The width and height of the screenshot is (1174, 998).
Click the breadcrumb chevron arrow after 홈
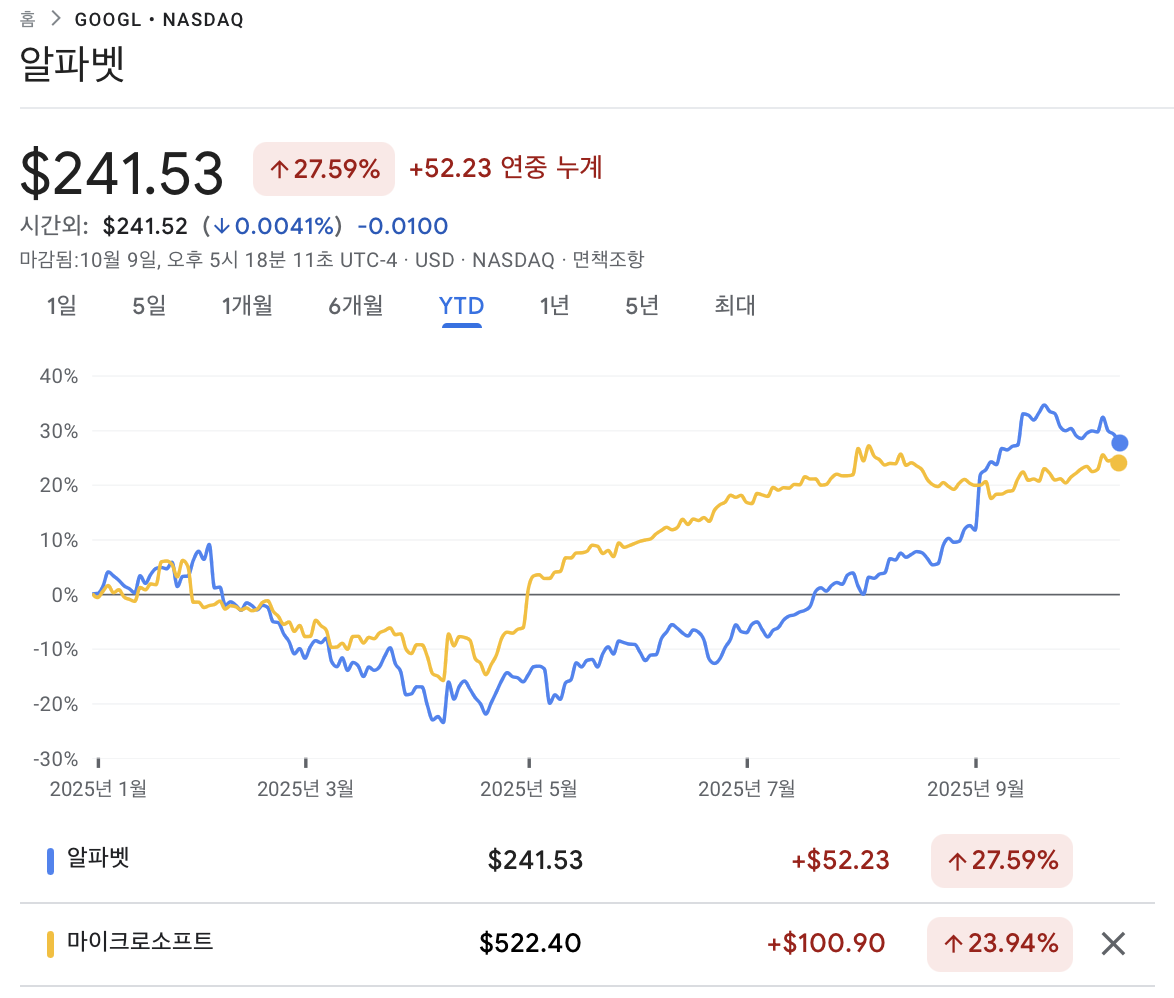(x=56, y=20)
